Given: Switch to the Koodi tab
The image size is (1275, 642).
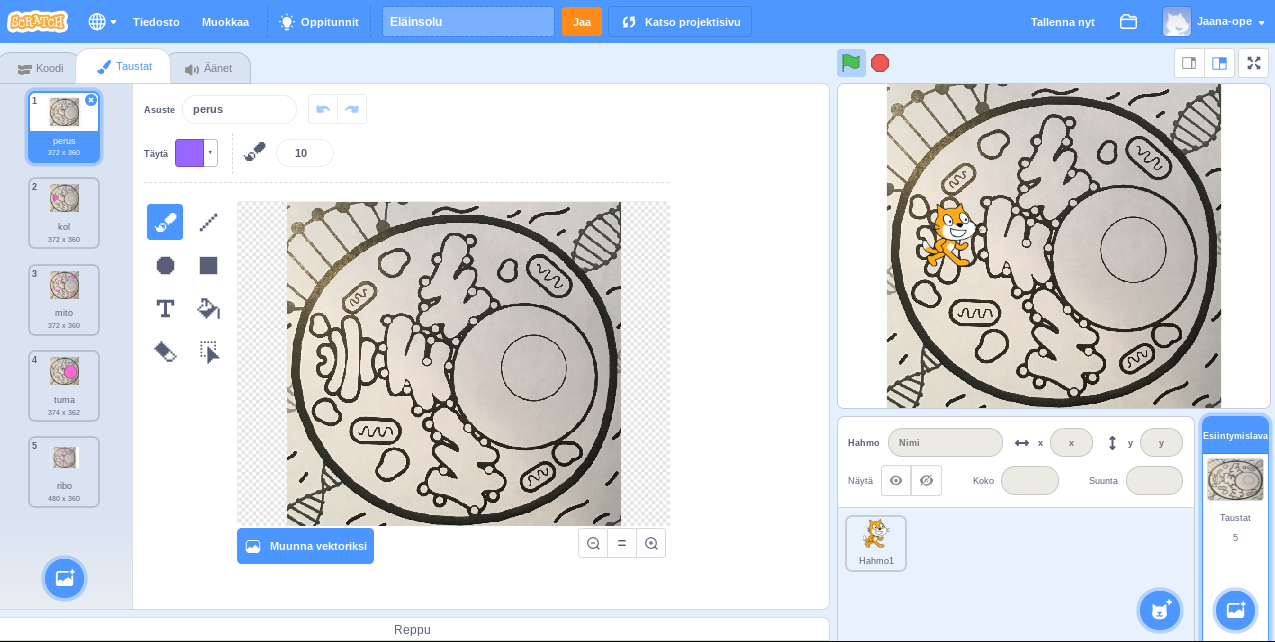Looking at the screenshot, I should [40, 68].
